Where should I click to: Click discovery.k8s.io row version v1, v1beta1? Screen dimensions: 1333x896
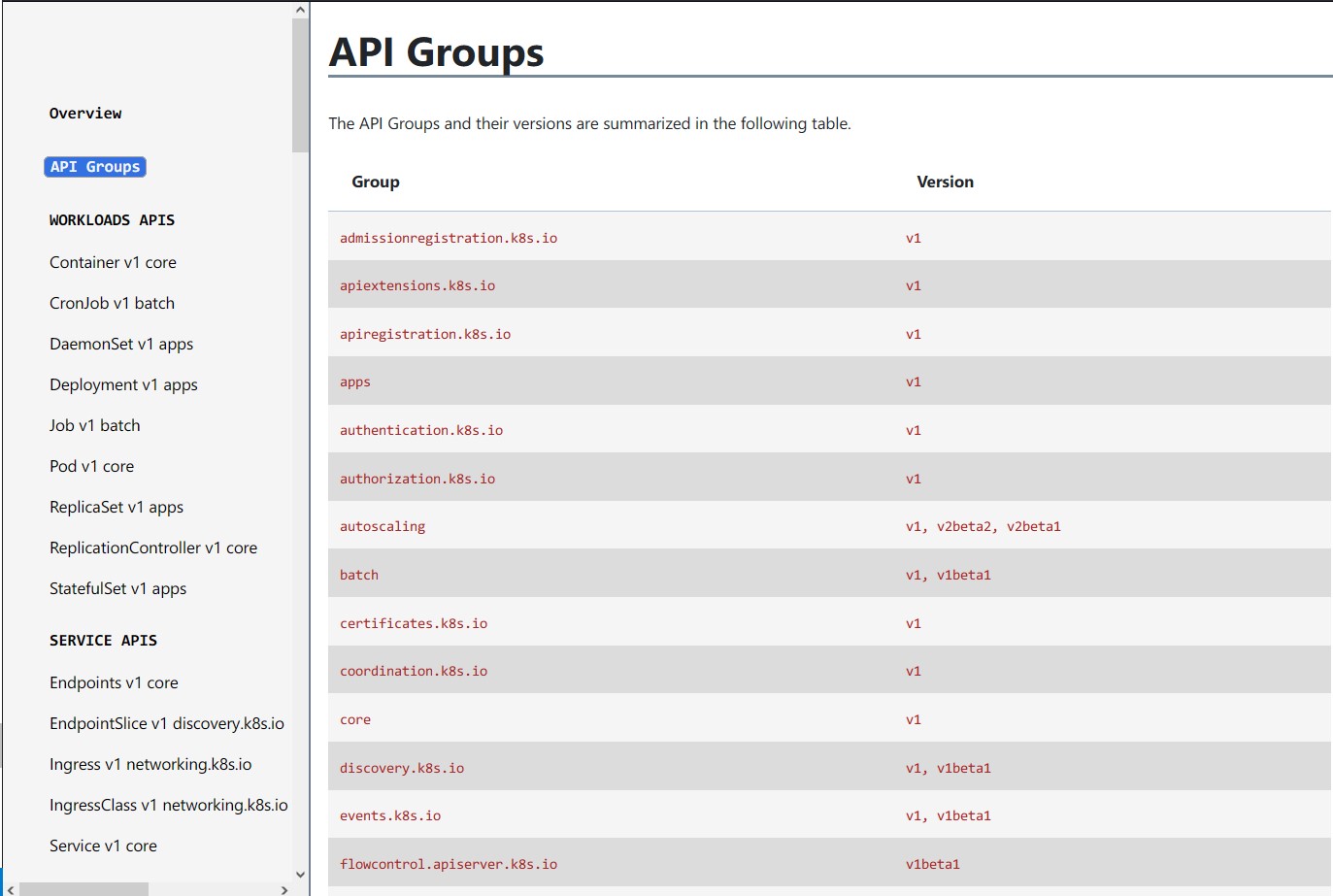pyautogui.click(x=949, y=768)
